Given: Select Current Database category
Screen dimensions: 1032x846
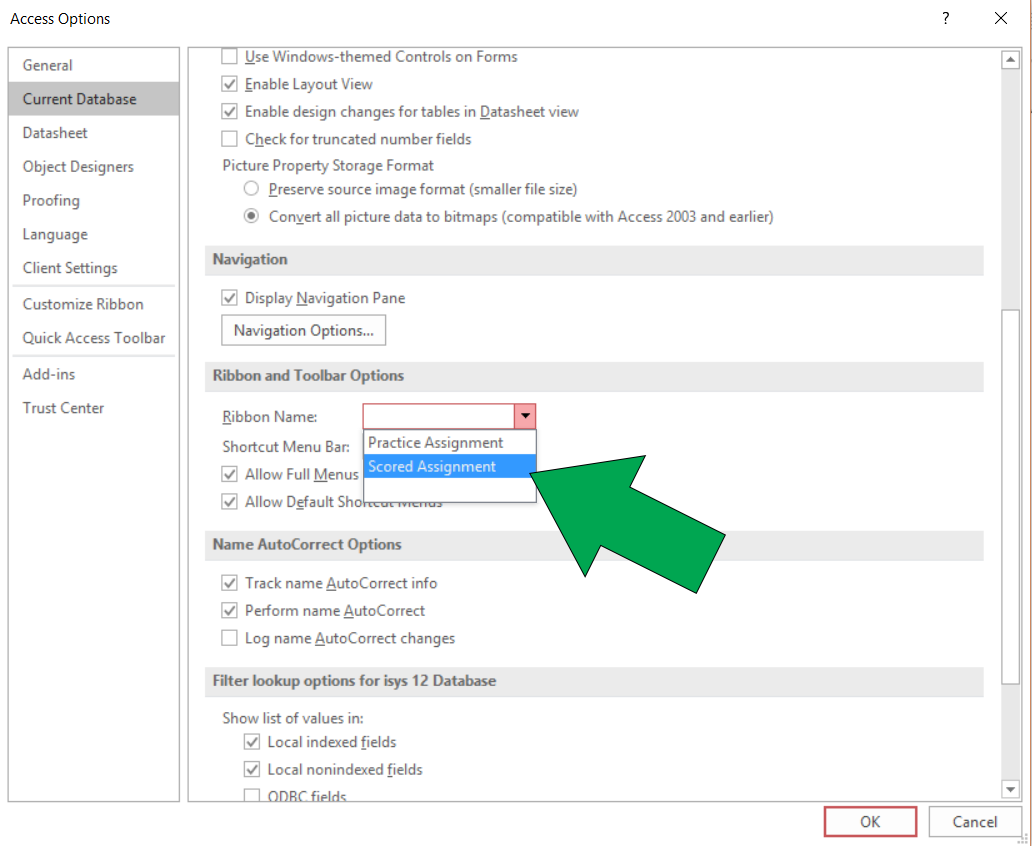Looking at the screenshot, I should (93, 99).
